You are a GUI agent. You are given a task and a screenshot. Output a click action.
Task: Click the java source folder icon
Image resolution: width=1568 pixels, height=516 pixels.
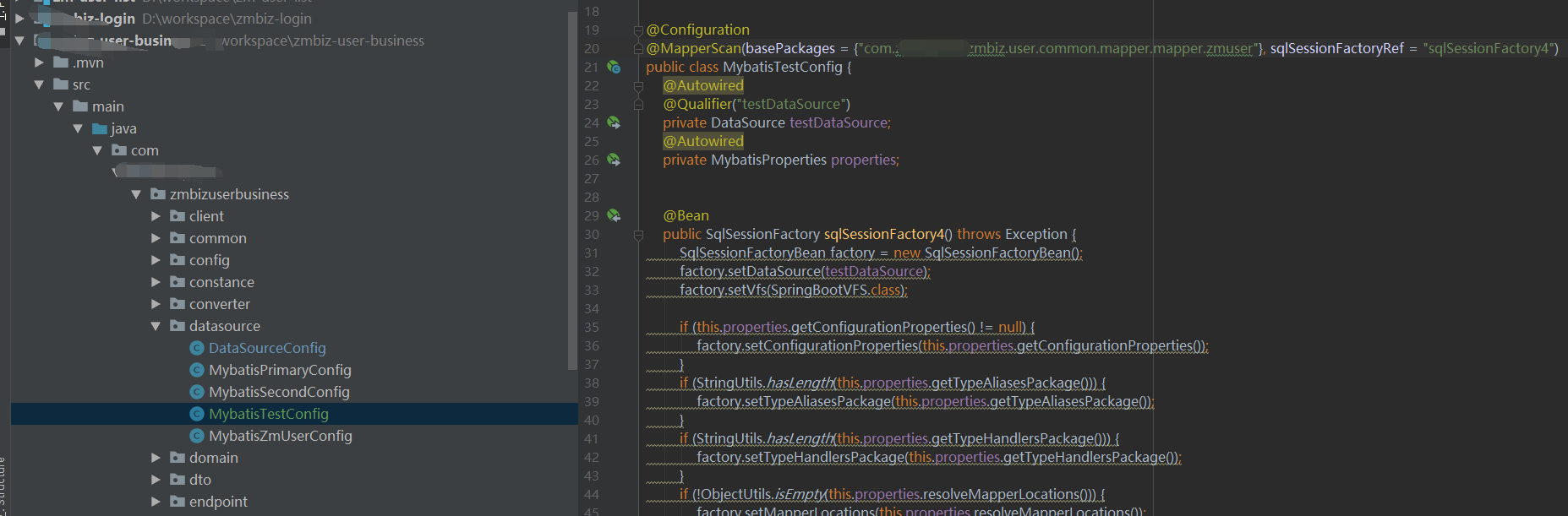coord(100,128)
